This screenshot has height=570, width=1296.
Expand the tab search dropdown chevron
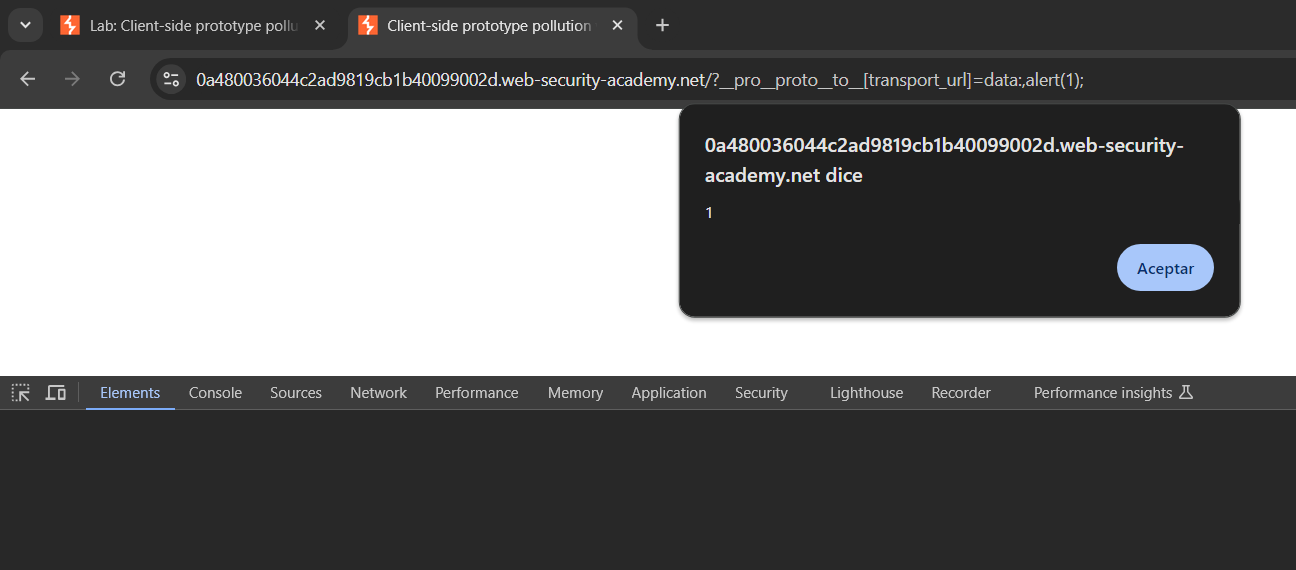[25, 25]
